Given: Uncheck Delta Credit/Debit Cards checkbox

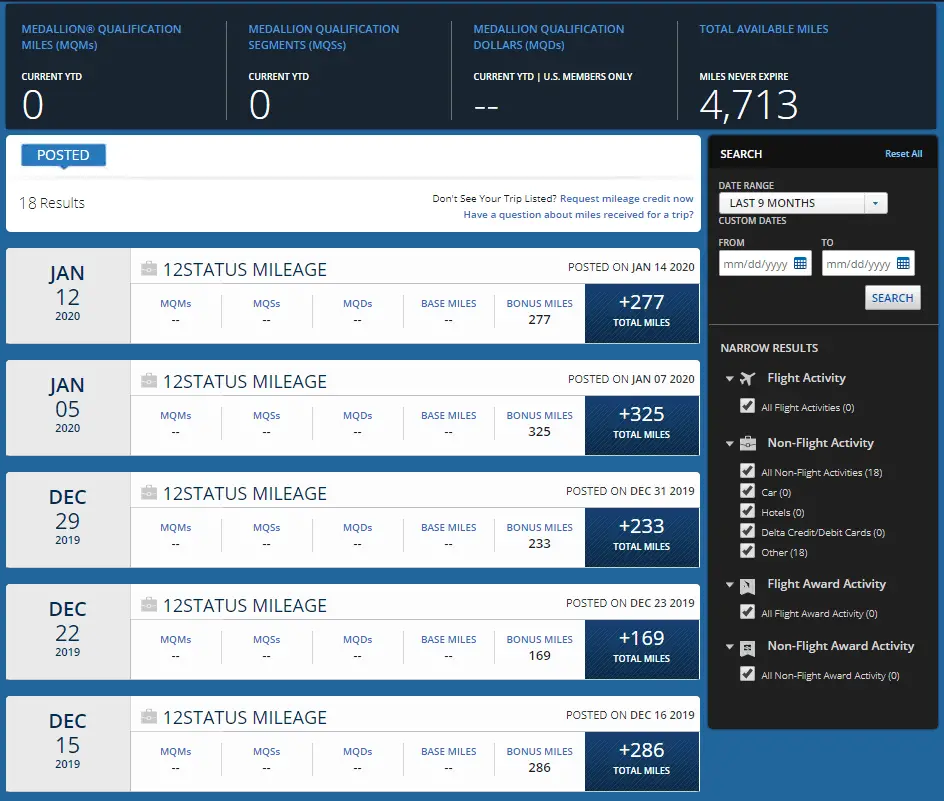Looking at the screenshot, I should point(747,531).
